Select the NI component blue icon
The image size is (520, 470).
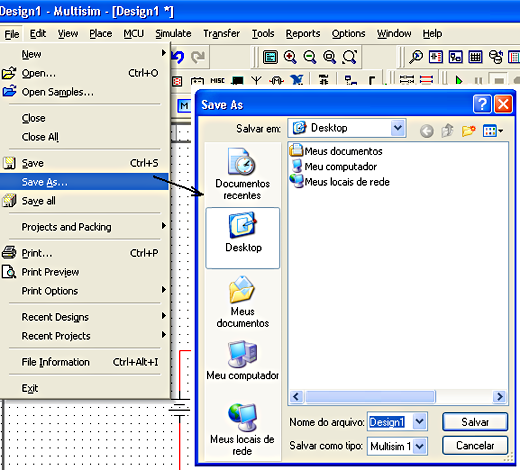point(297,80)
